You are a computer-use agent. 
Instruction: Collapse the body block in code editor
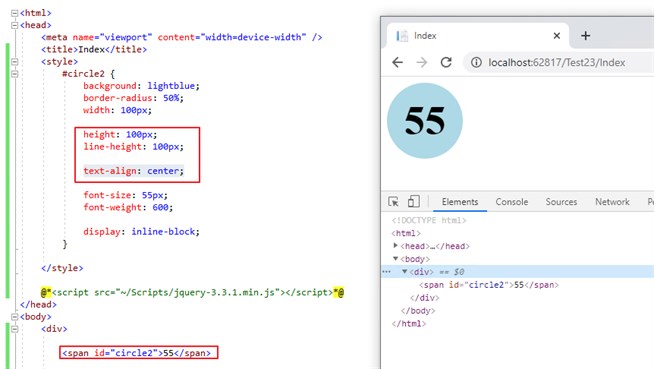click(15, 317)
